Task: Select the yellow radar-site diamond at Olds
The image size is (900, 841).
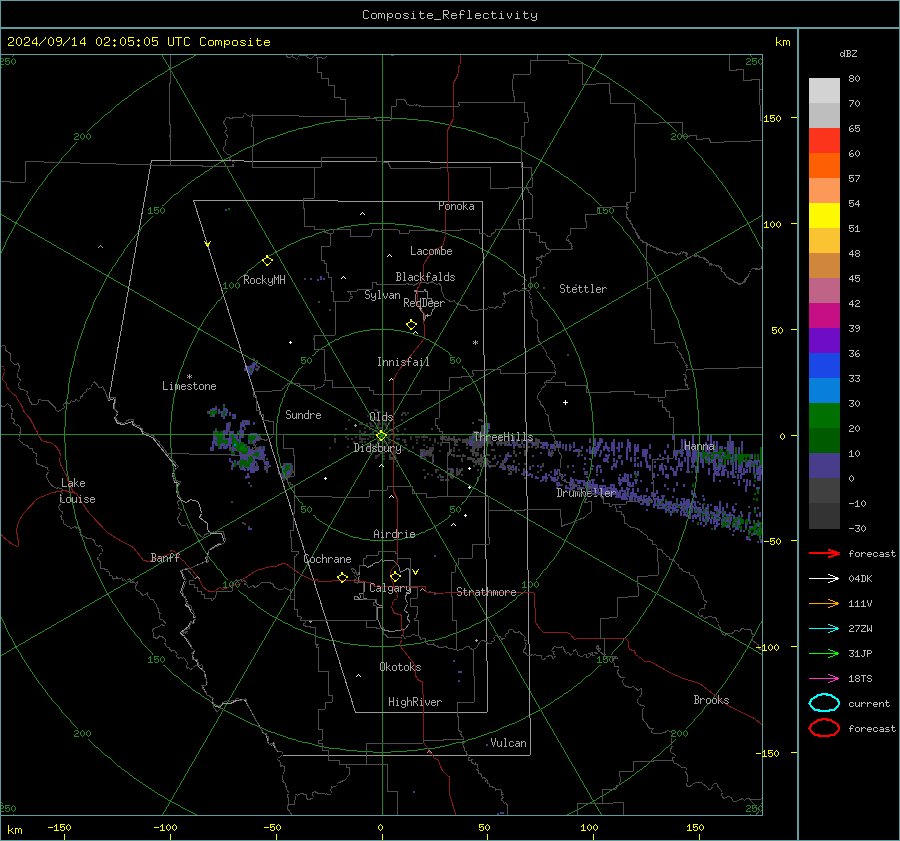Action: coord(381,436)
